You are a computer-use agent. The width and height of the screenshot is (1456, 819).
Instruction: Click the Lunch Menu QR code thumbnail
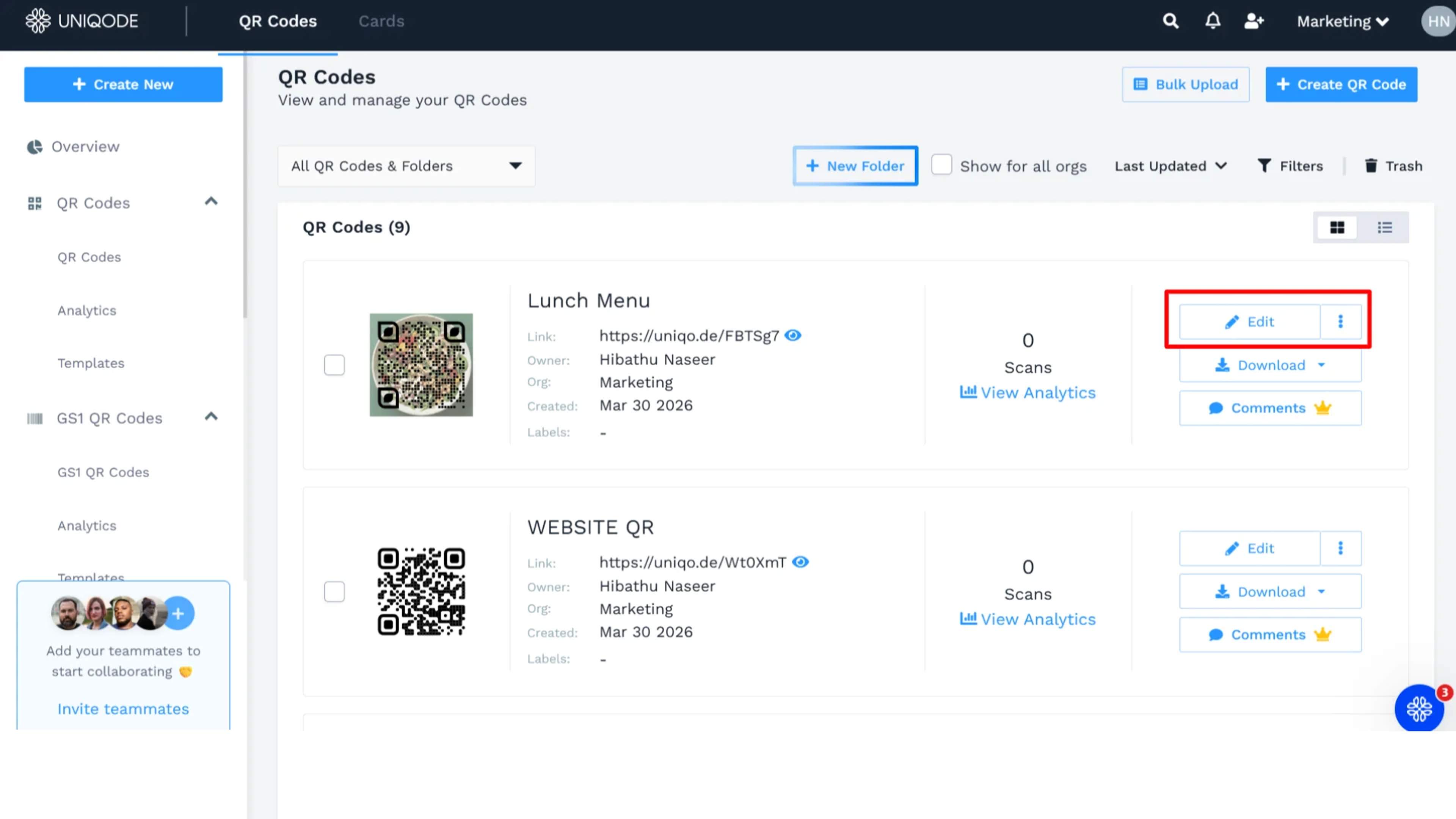421,365
